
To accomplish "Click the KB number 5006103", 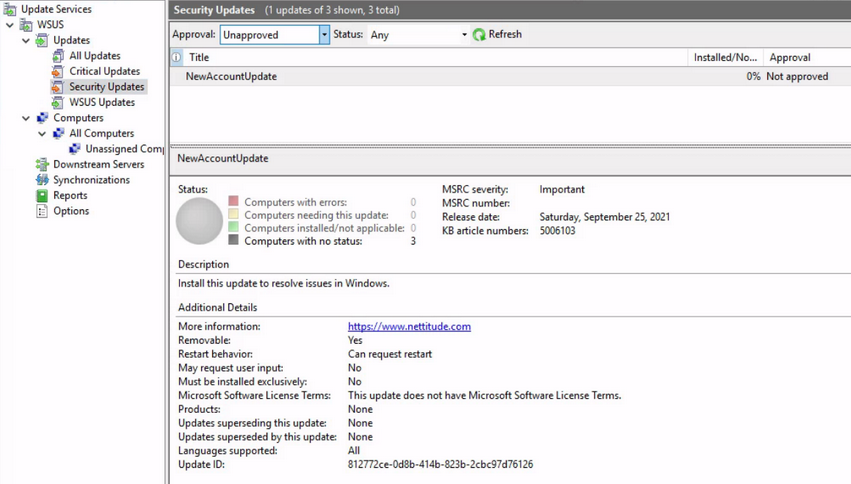I will point(557,230).
